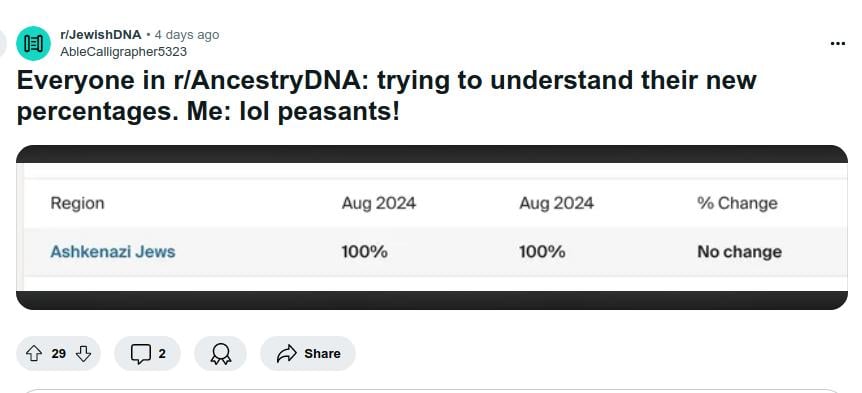
Task: Click the 4 days ago timestamp
Action: 187,35
